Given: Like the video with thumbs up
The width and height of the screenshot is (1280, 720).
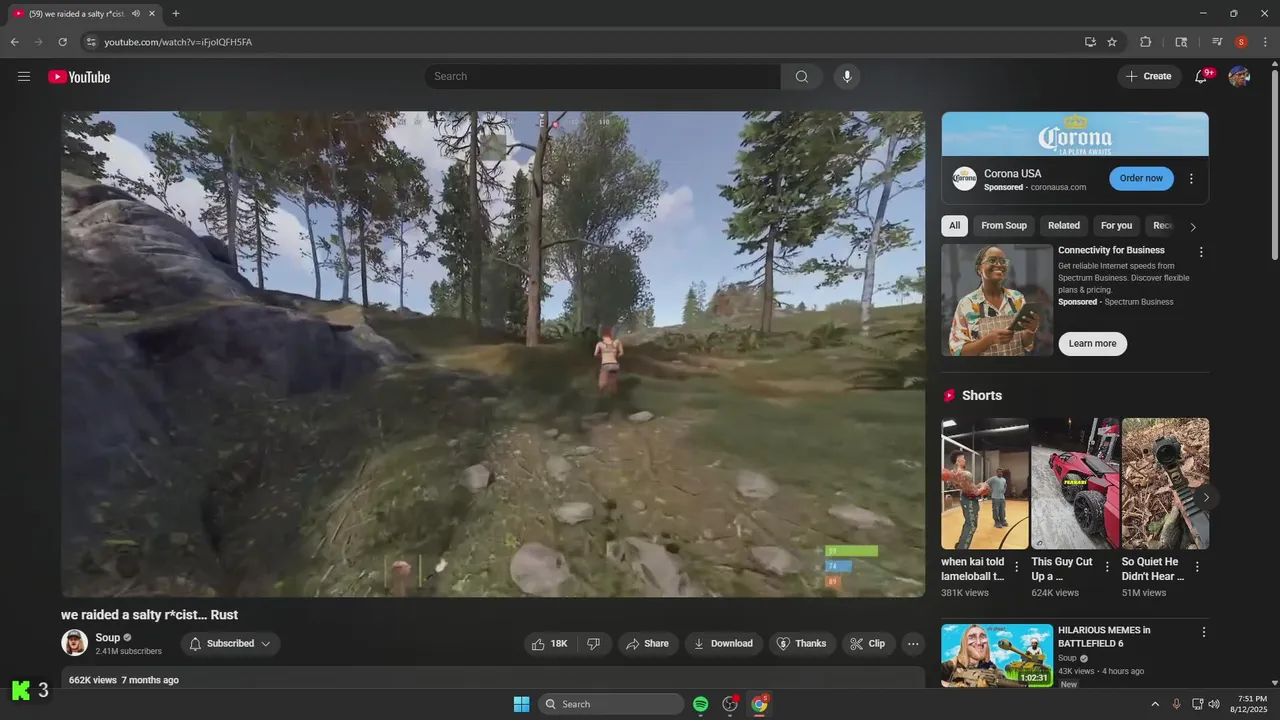Looking at the screenshot, I should pos(550,644).
